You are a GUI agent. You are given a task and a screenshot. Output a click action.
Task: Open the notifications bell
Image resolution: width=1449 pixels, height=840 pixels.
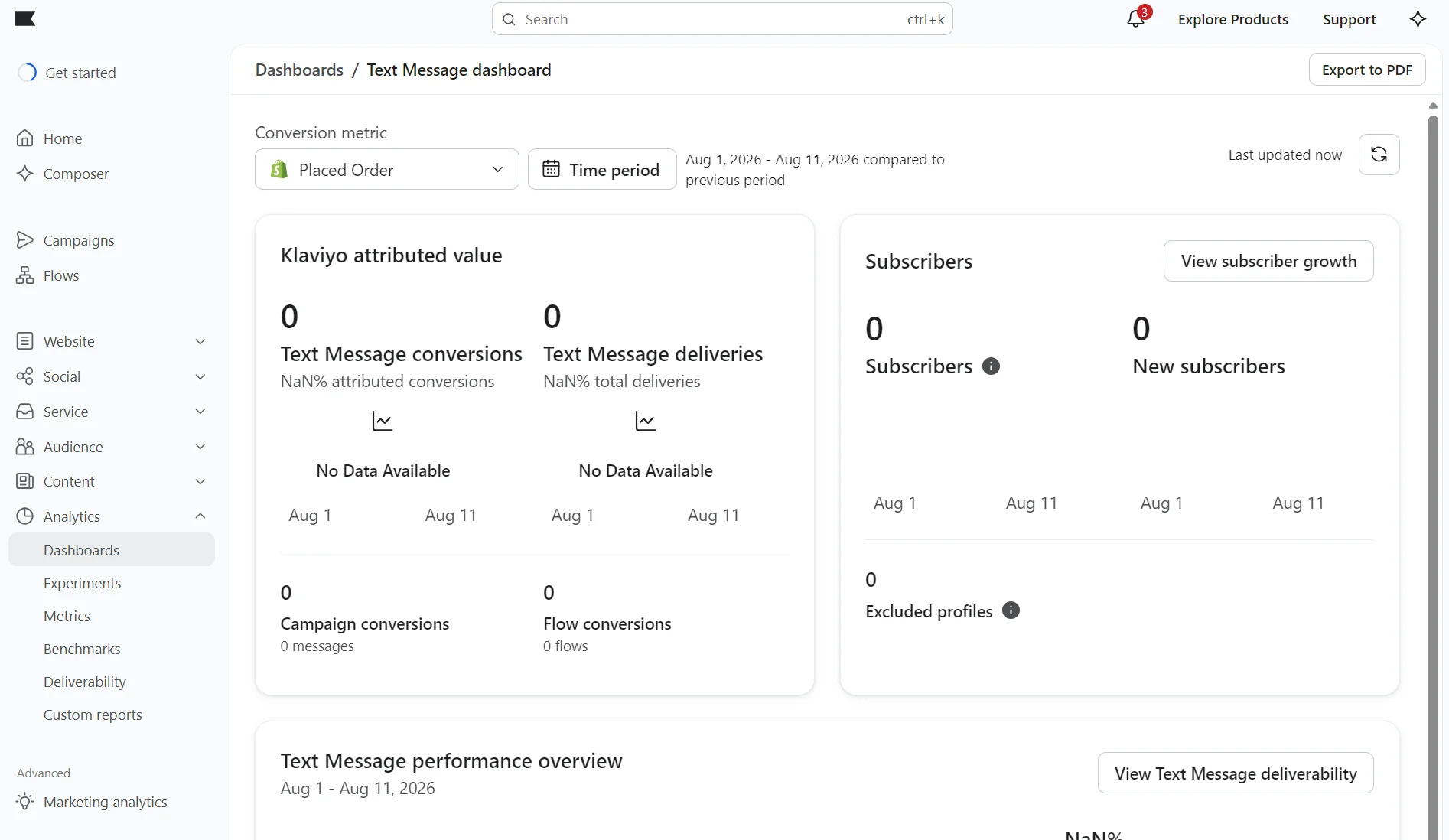coord(1135,19)
